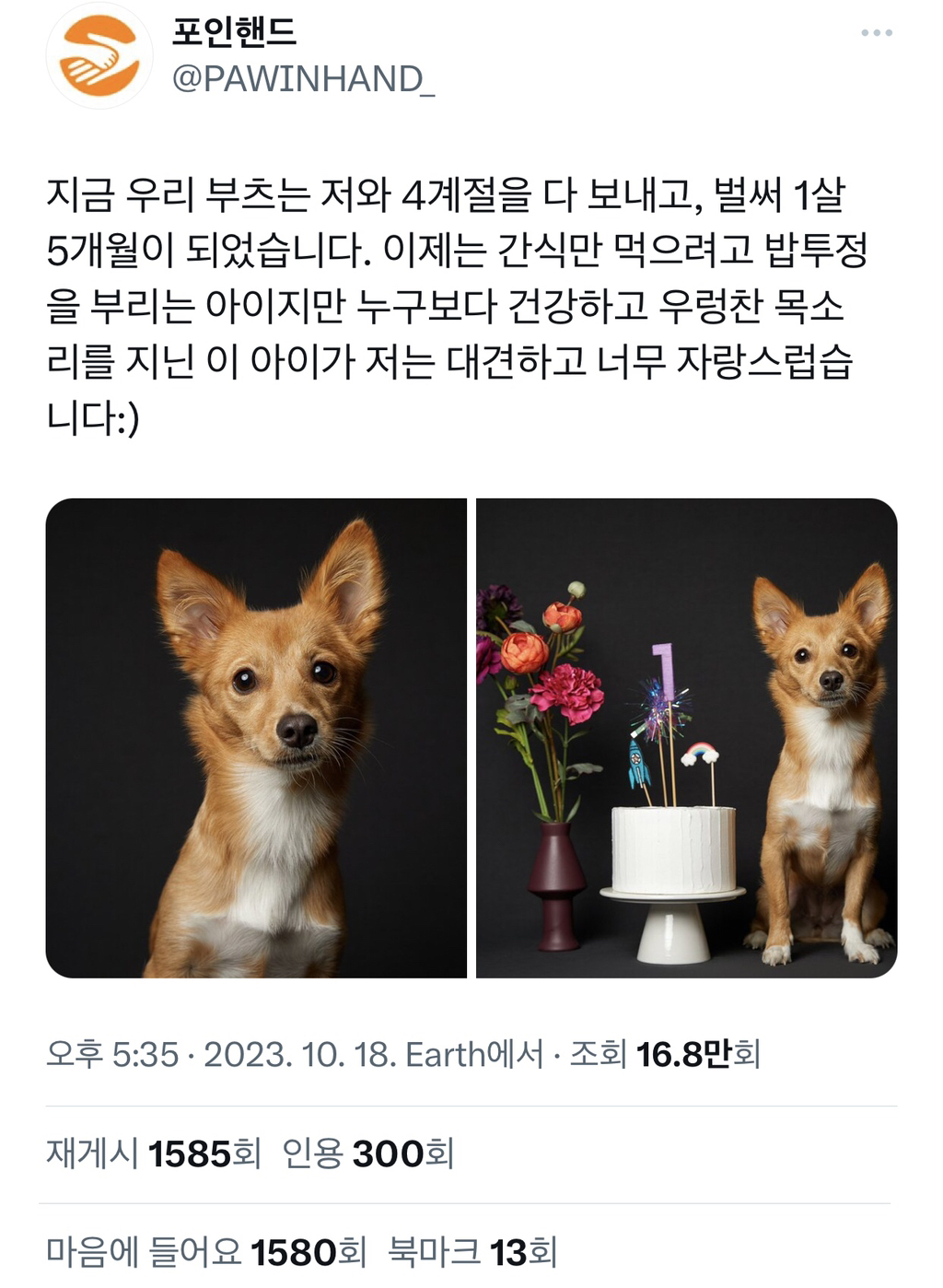Show the 북마크 13회 bookmarks count

click(472, 1252)
